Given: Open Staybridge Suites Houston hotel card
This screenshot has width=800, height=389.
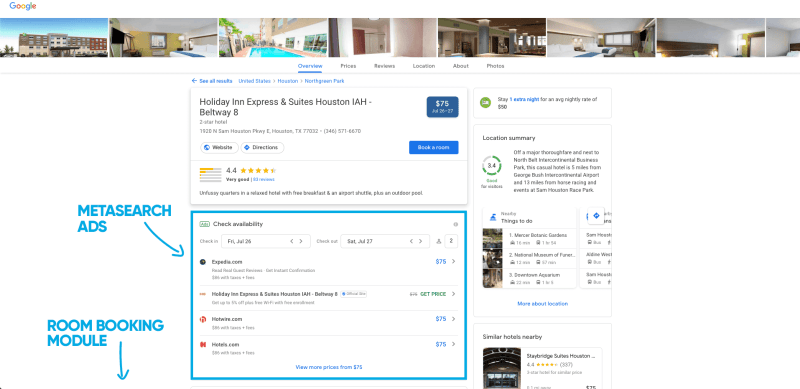Looking at the screenshot, I should click(542, 368).
